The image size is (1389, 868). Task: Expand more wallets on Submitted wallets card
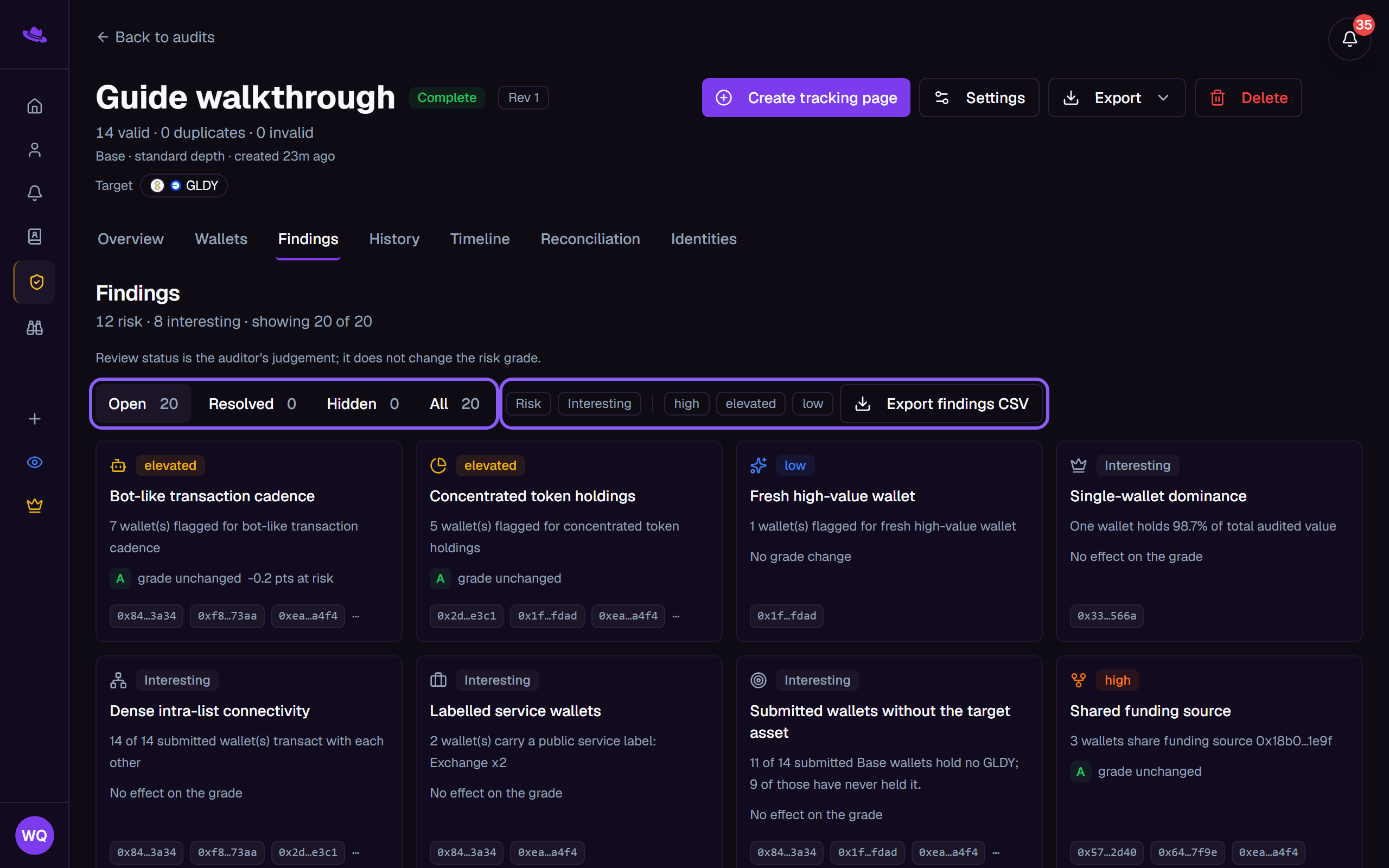(996, 852)
